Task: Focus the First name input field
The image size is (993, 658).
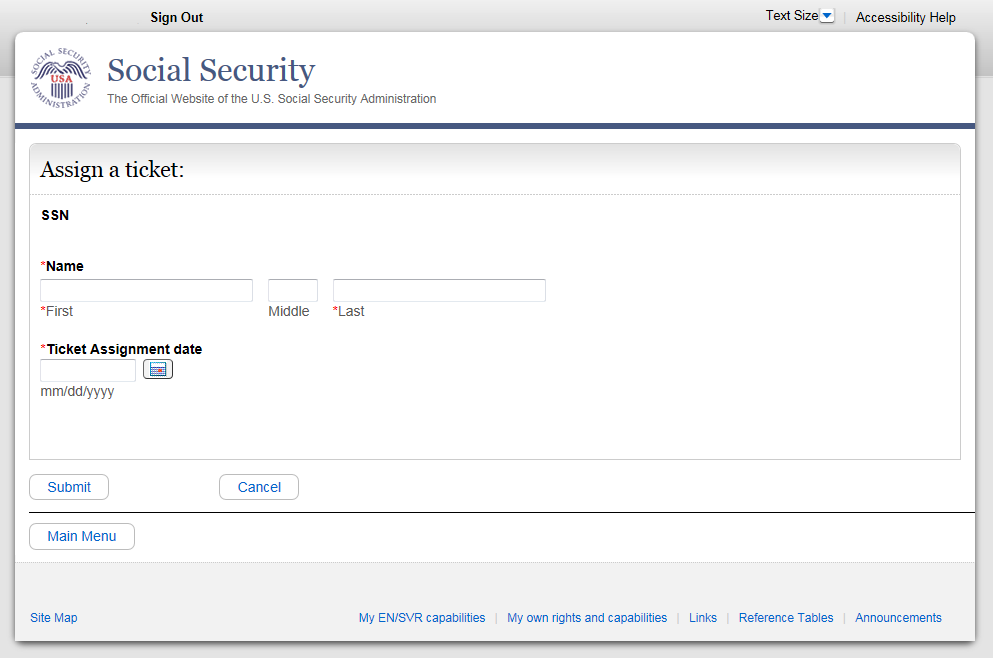Action: click(146, 290)
